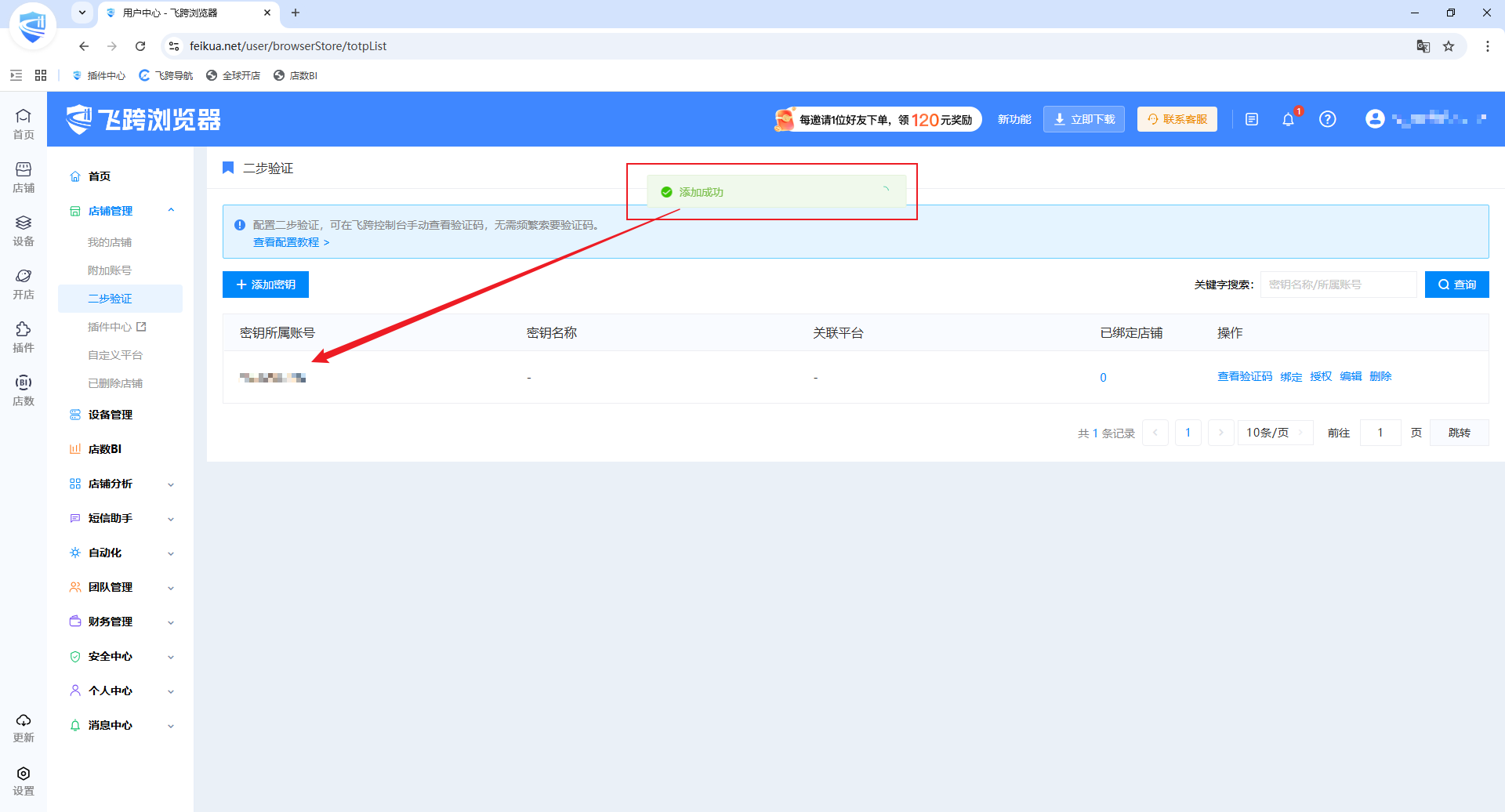Expand the 消息中心 menu section
This screenshot has height=812, width=1505.
(x=171, y=726)
